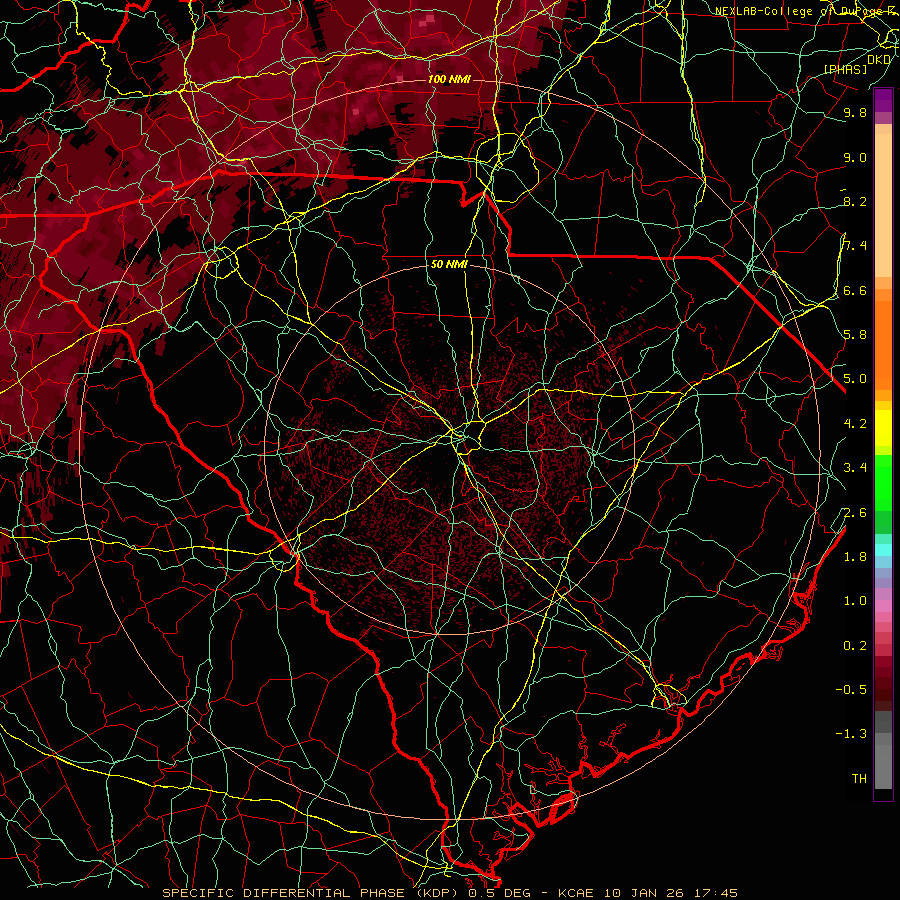Select the 7.4 legend value
The image size is (900, 900).
coord(855,246)
